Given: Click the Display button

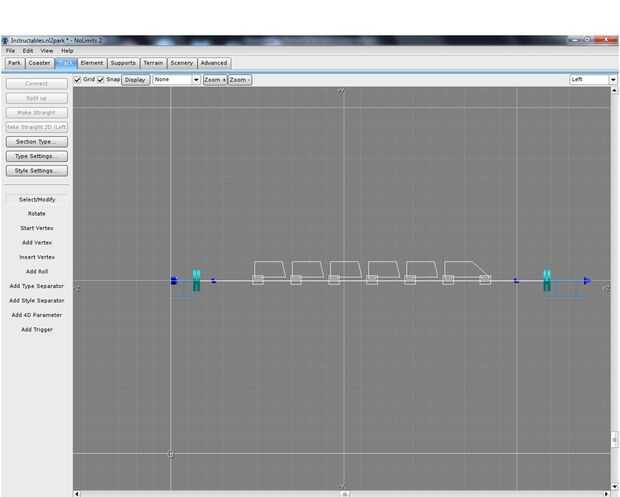Looking at the screenshot, I should coord(135,80).
